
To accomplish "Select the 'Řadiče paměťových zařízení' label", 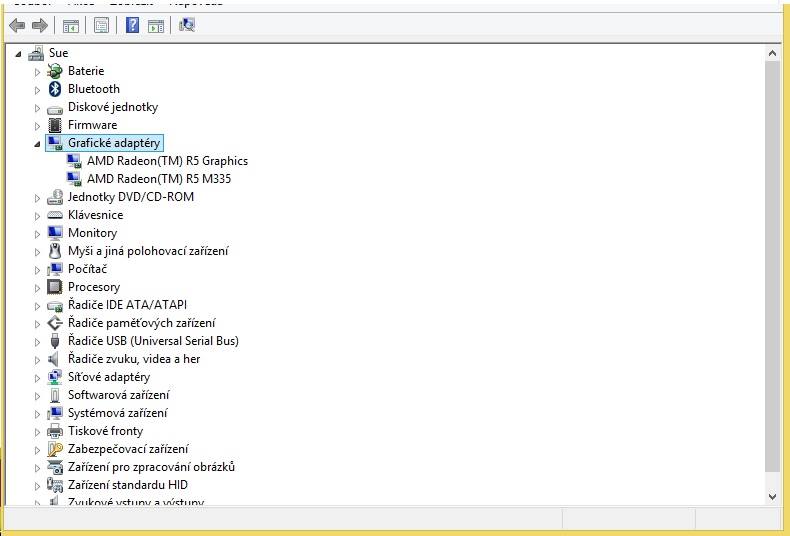I will 142,323.
